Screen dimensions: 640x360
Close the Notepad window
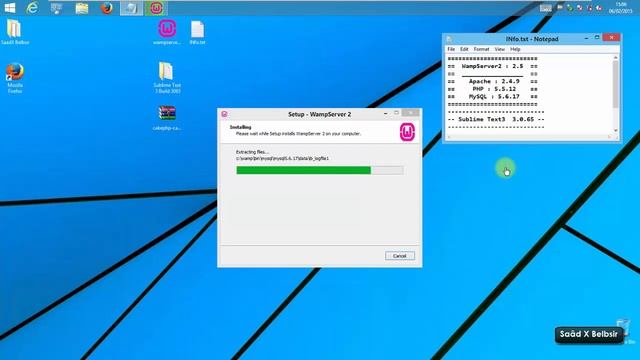coord(611,38)
